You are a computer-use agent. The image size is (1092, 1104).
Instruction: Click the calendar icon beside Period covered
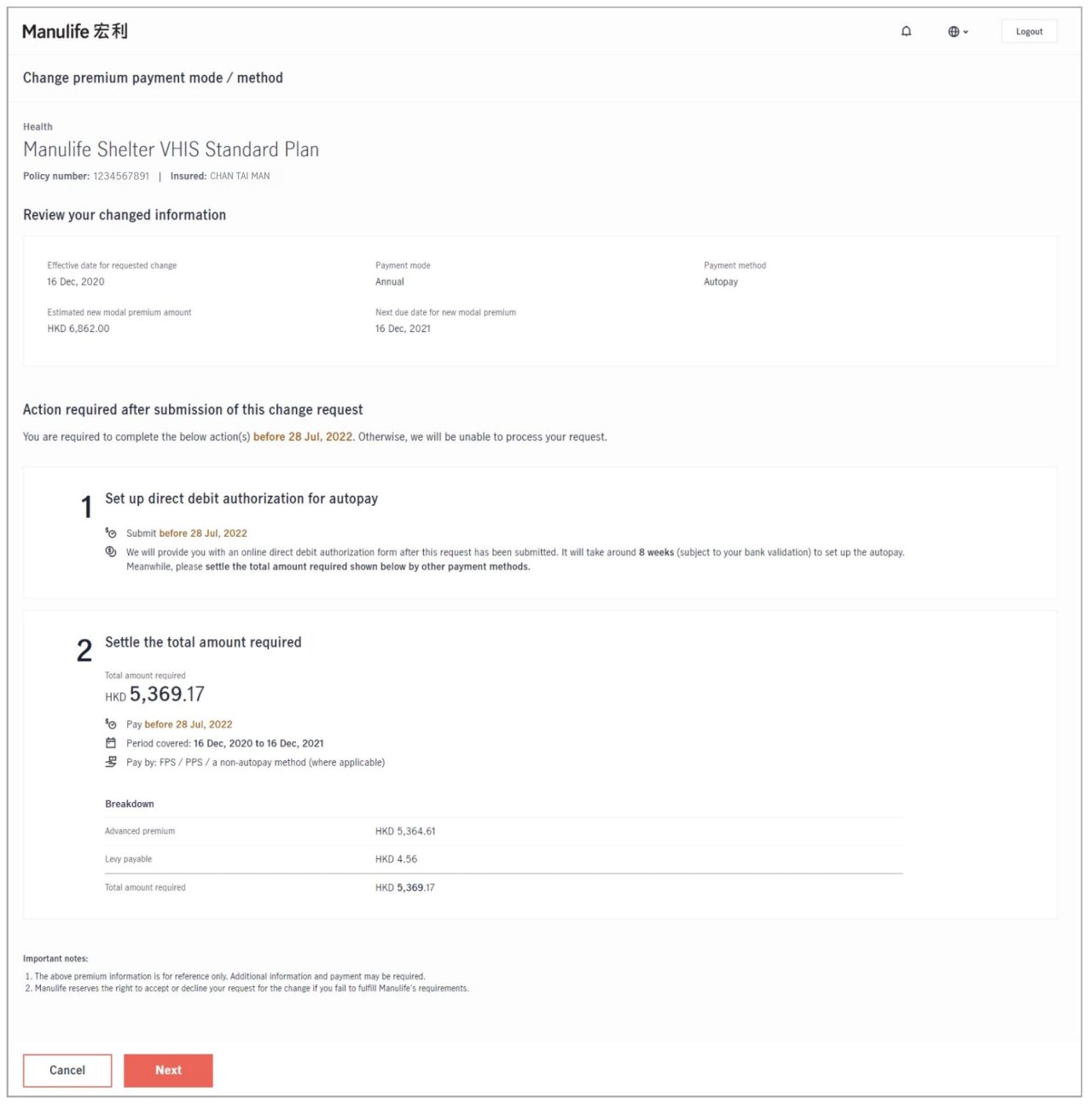pos(111,743)
